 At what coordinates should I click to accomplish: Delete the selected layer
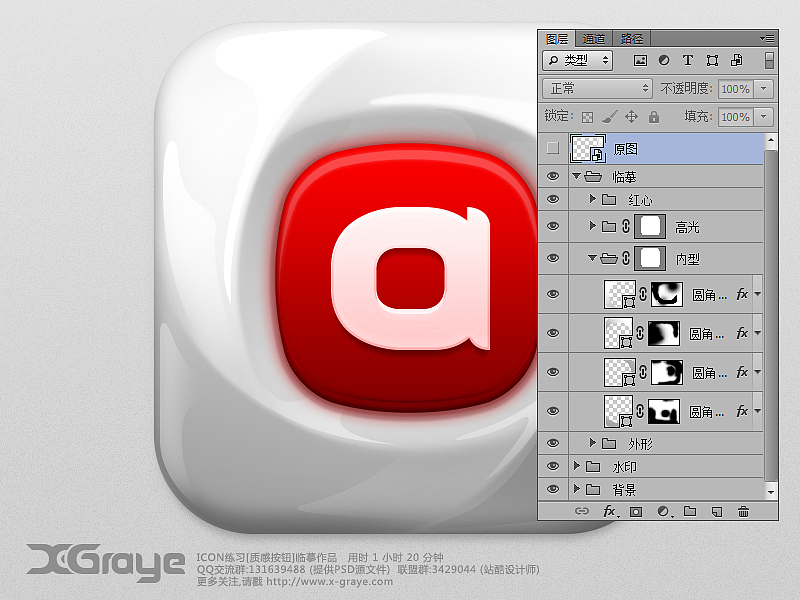(743, 511)
